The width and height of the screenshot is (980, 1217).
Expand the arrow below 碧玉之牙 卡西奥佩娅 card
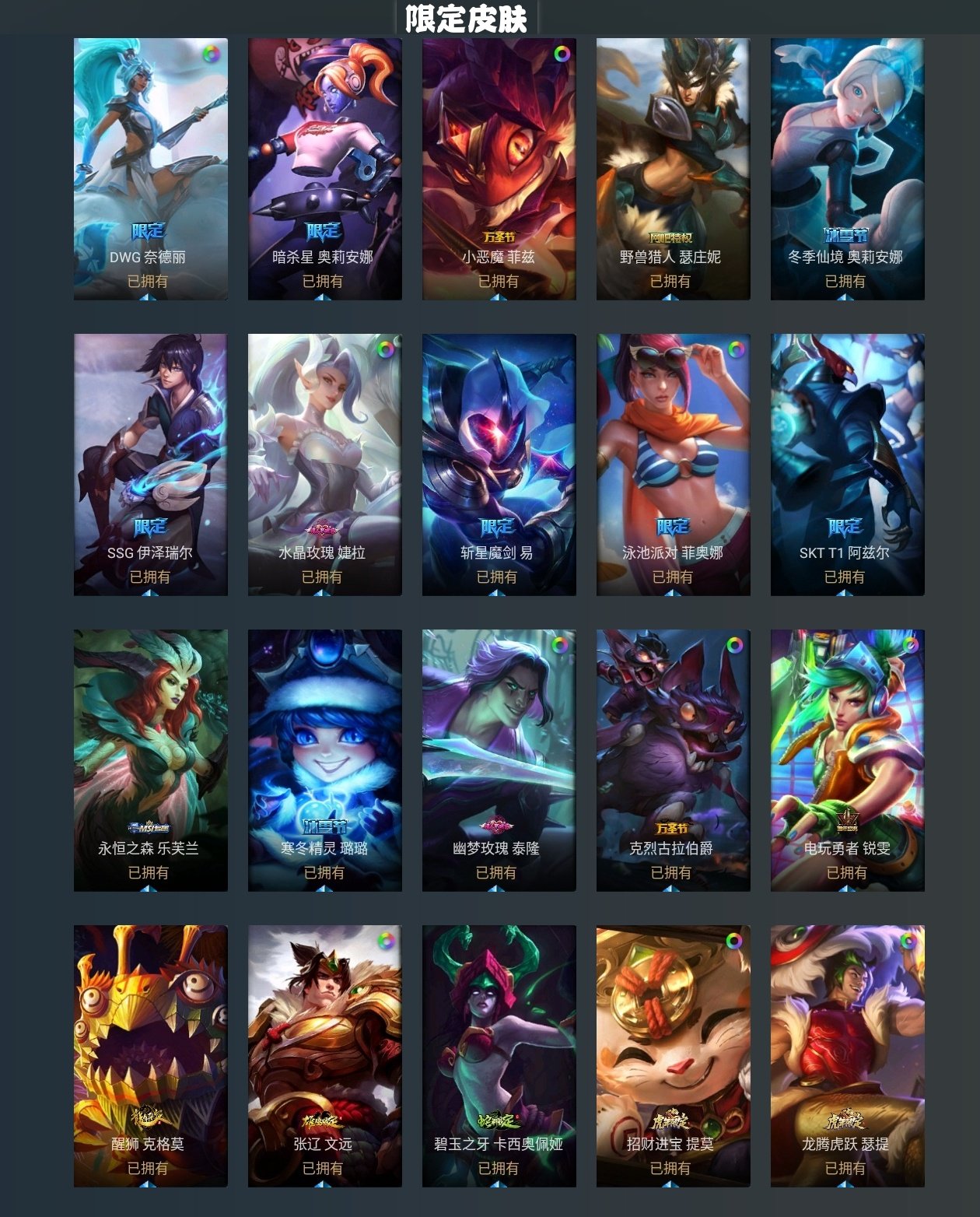499,1184
